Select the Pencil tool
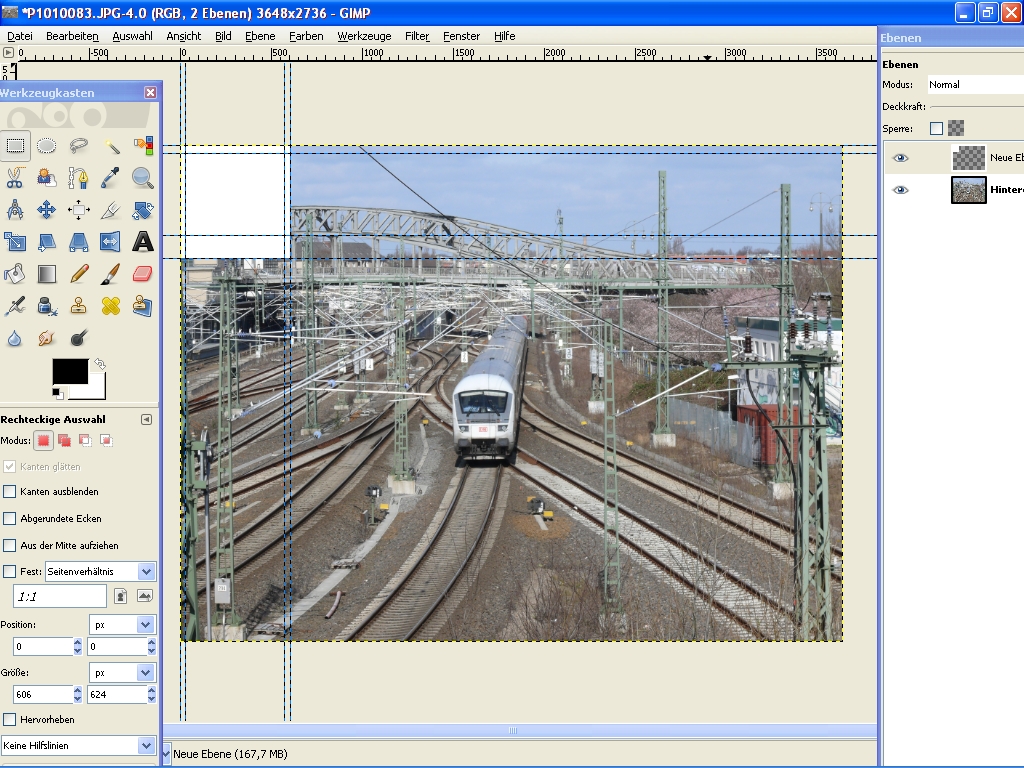Screen dimensions: 1024x768 pyautogui.click(x=78, y=274)
